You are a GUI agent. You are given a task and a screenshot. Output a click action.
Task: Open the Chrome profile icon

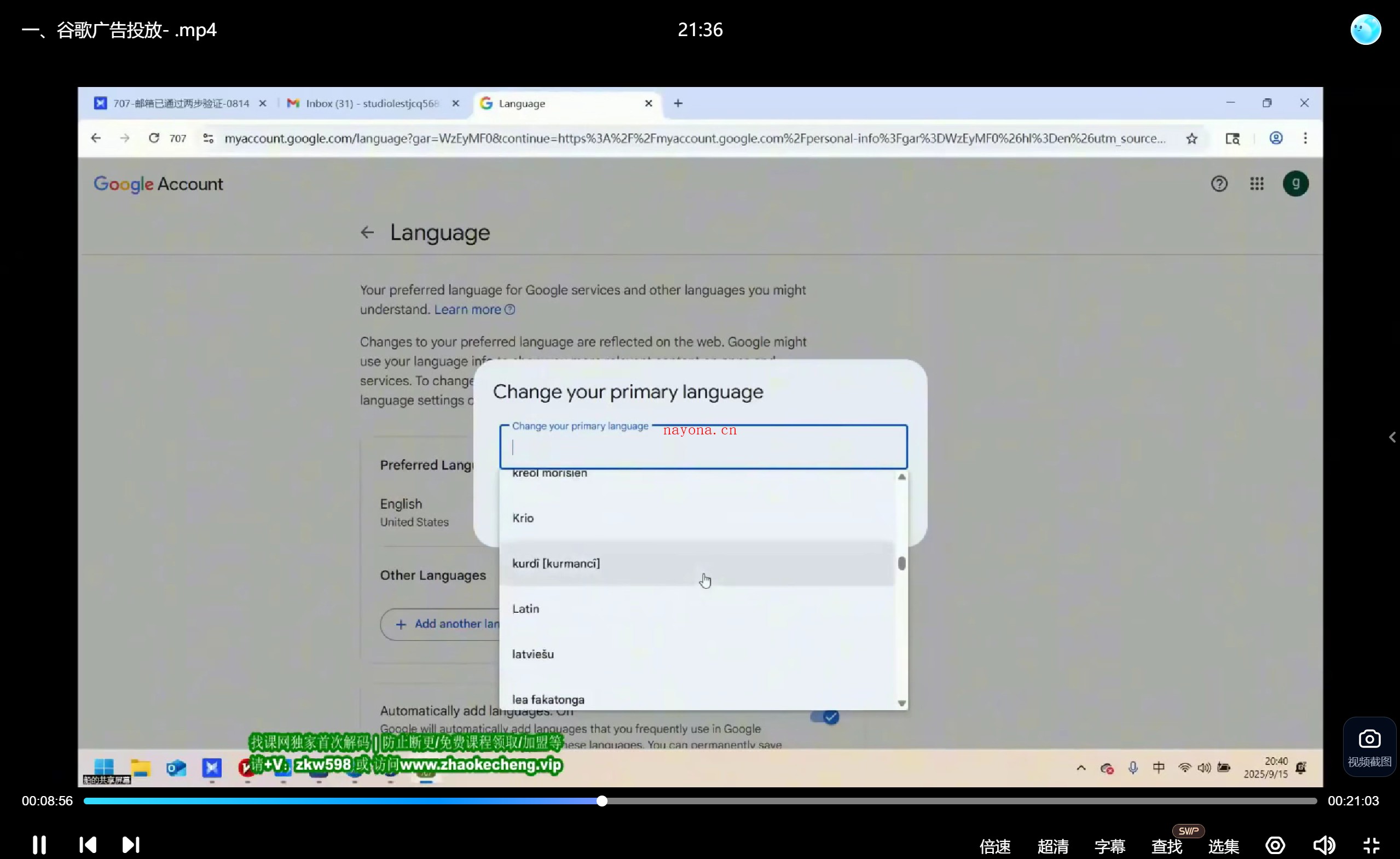(1276, 138)
